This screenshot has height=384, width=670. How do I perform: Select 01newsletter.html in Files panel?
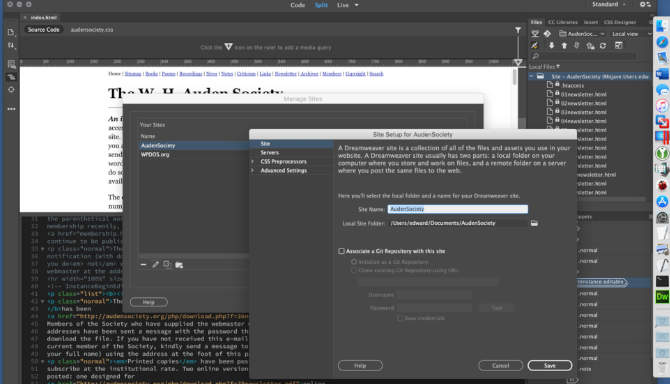(583, 94)
